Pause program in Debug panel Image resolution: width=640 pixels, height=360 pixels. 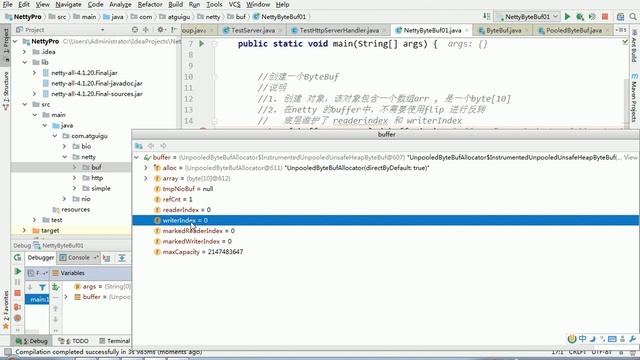coord(18,282)
